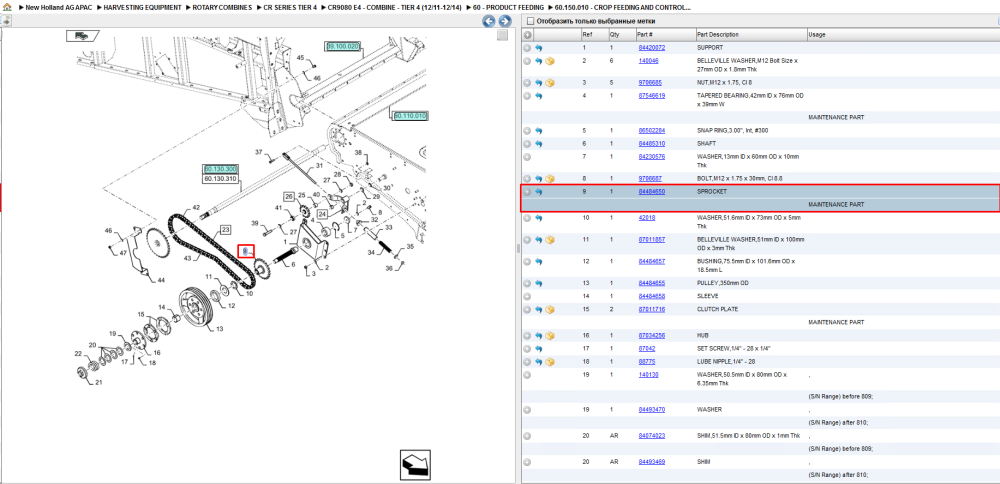This screenshot has height=484, width=1000.
Task: Click 'CLUTCH PLATE' description text
Action: point(717,309)
